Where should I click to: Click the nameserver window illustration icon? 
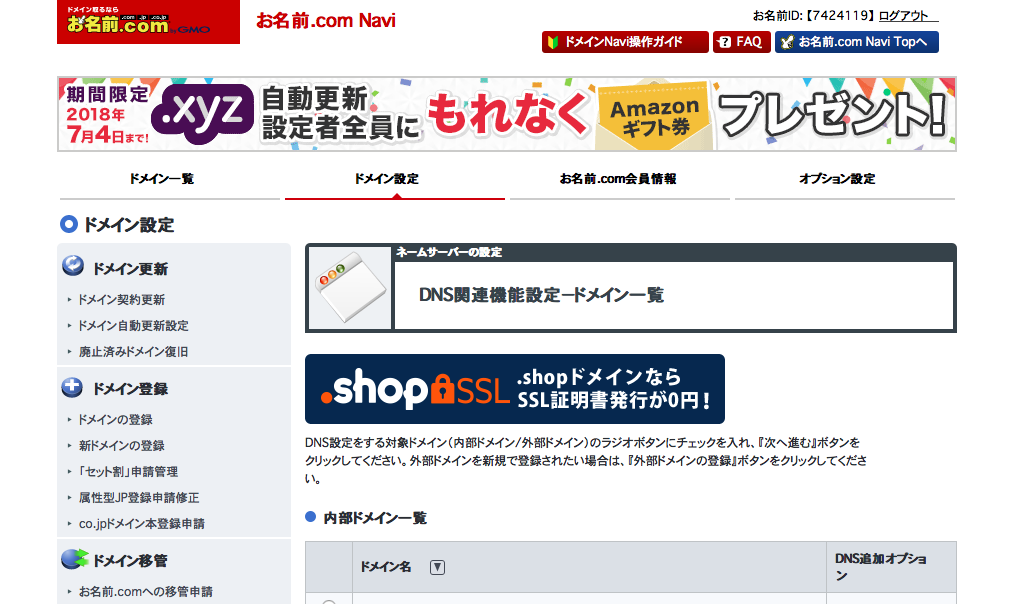pyautogui.click(x=350, y=288)
